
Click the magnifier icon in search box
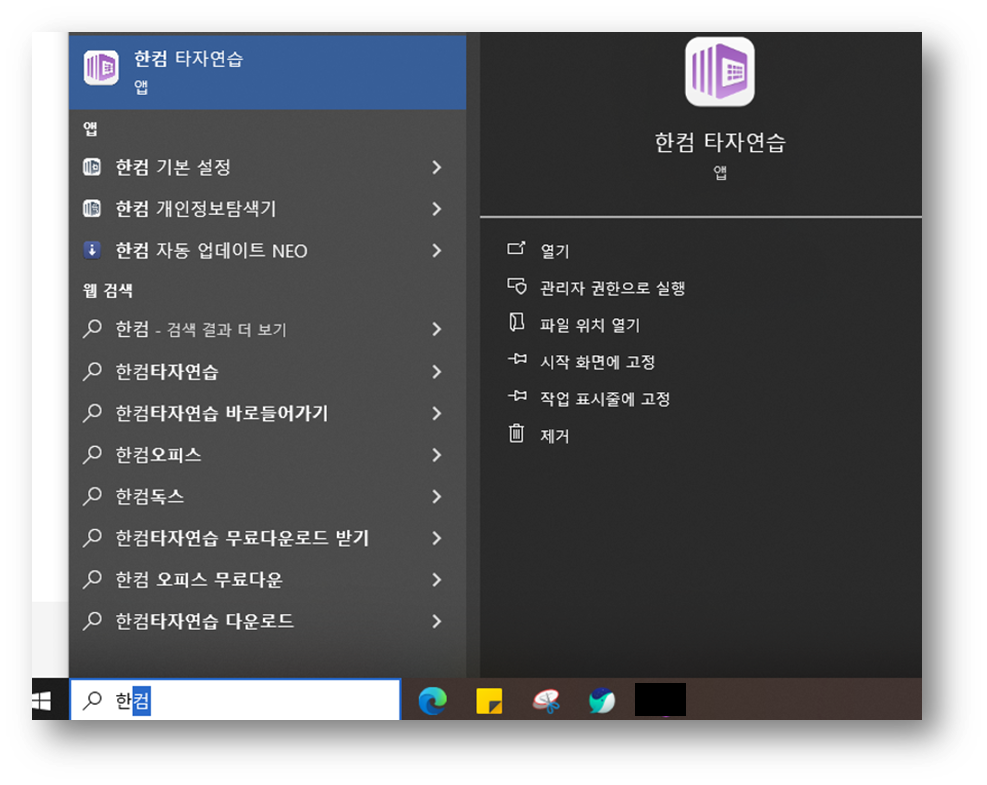(x=91, y=699)
